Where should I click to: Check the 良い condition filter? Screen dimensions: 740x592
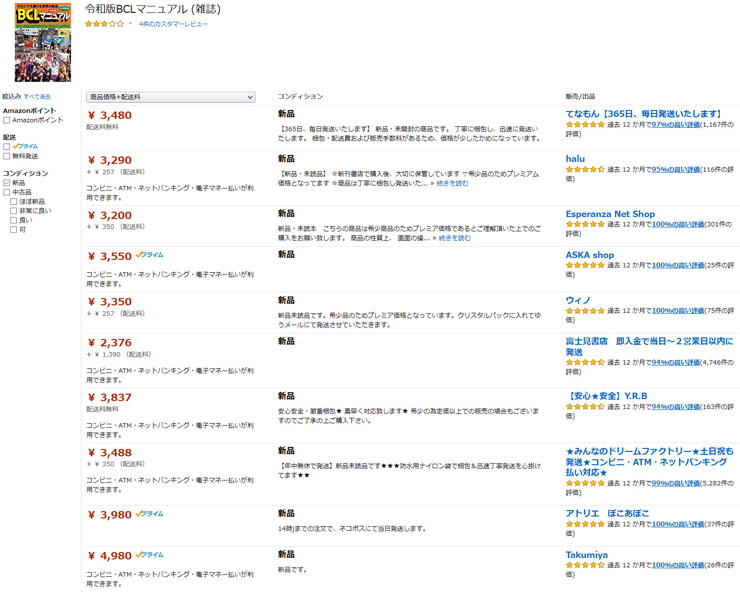tap(13, 220)
